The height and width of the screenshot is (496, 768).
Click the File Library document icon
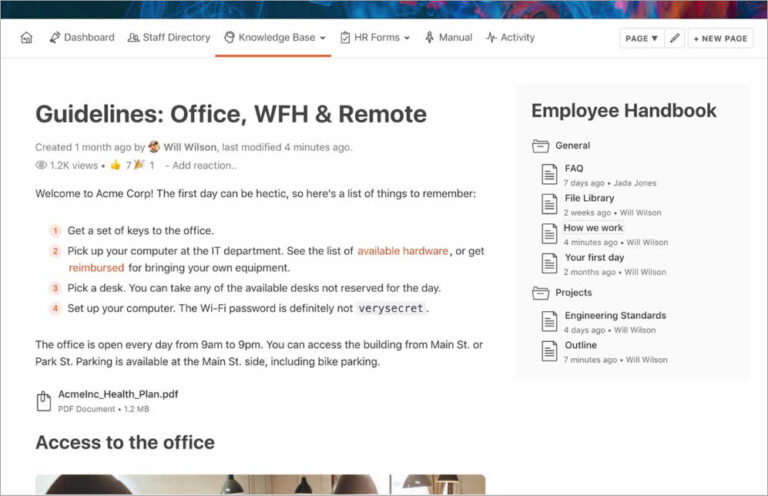[549, 204]
